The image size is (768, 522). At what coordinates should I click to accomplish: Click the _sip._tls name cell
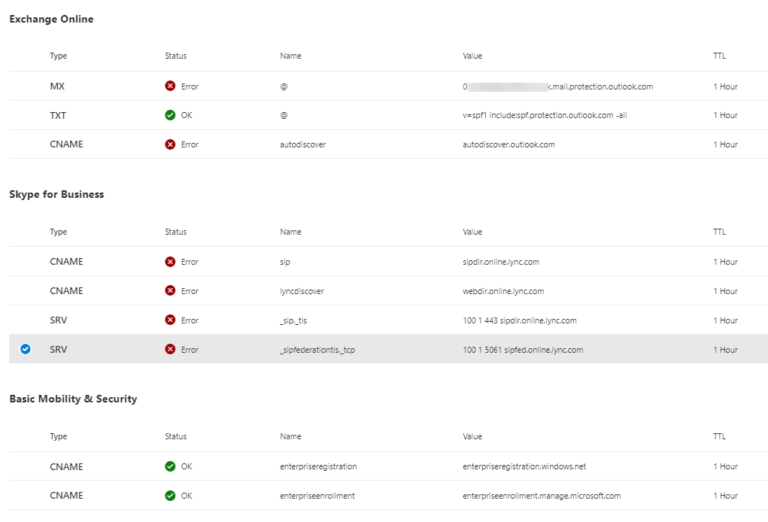point(293,321)
